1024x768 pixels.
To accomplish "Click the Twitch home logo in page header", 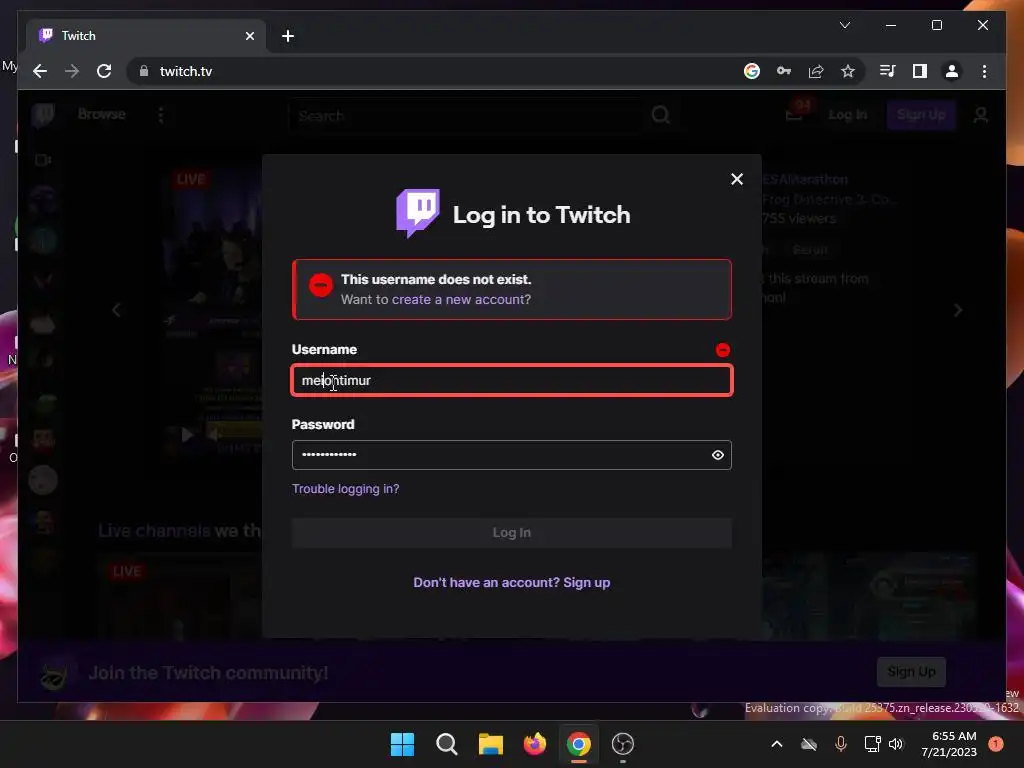I will (43, 115).
